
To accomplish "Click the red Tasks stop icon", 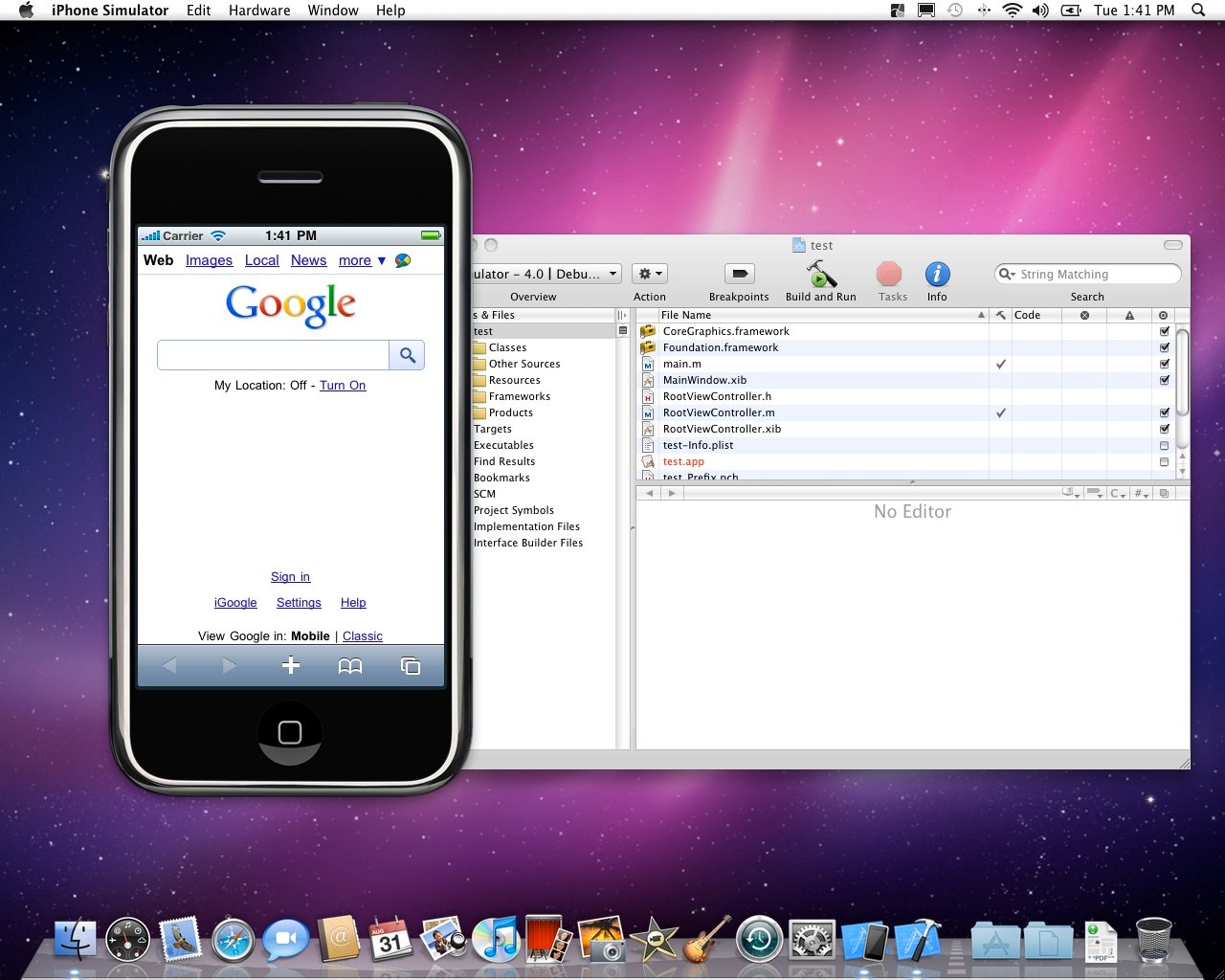I will [x=889, y=274].
